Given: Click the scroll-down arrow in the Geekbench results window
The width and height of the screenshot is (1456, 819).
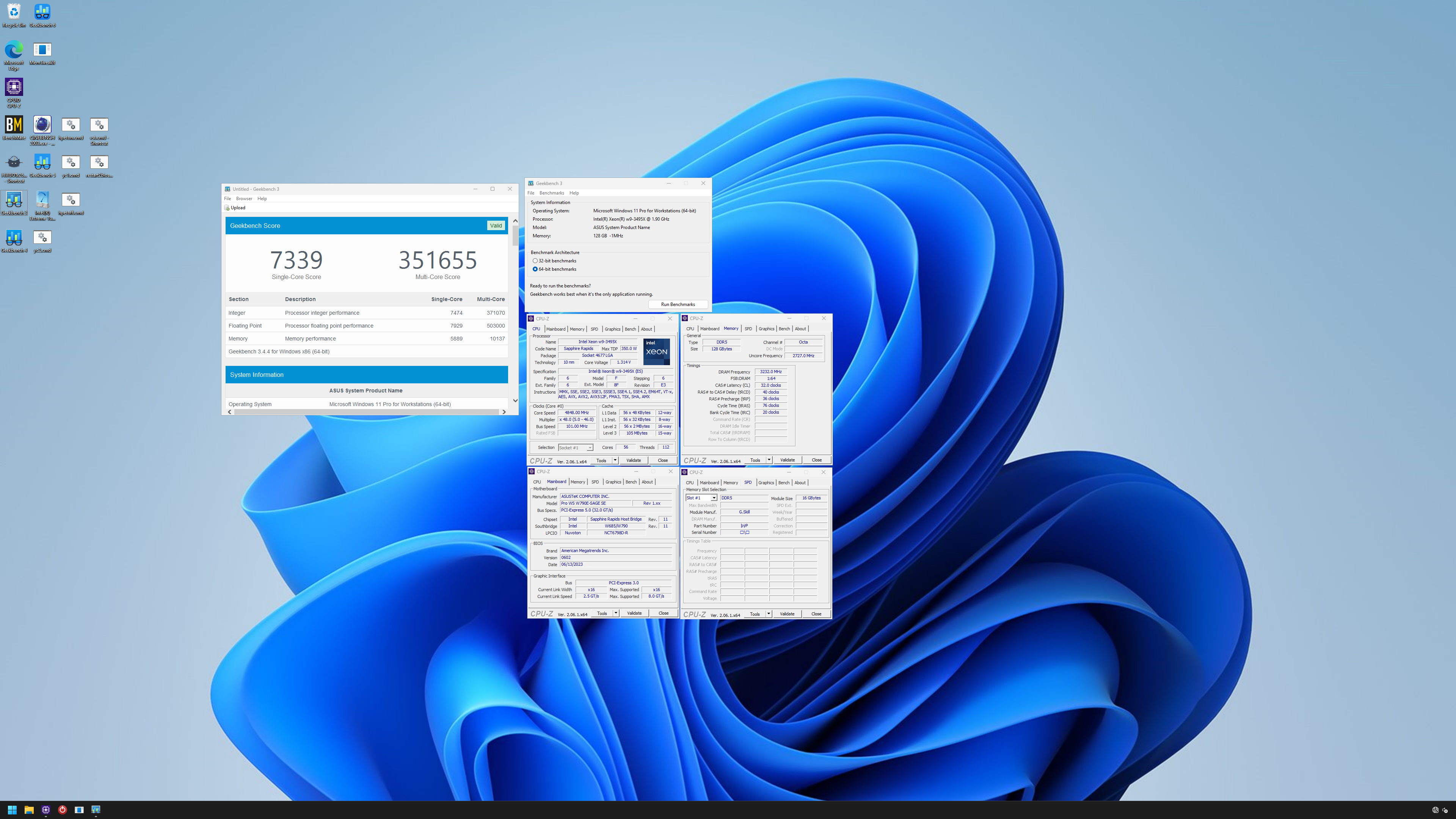Looking at the screenshot, I should point(515,401).
